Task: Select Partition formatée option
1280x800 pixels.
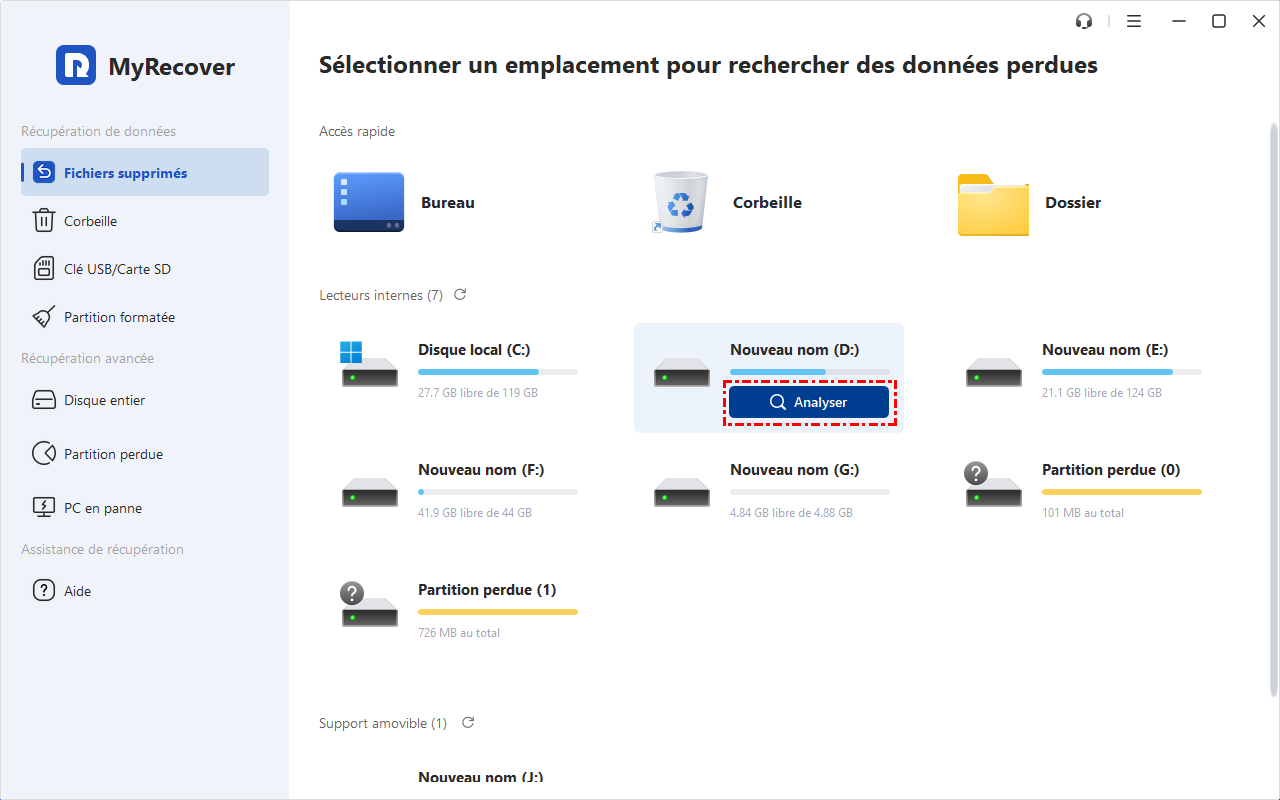Action: pyautogui.click(x=119, y=317)
